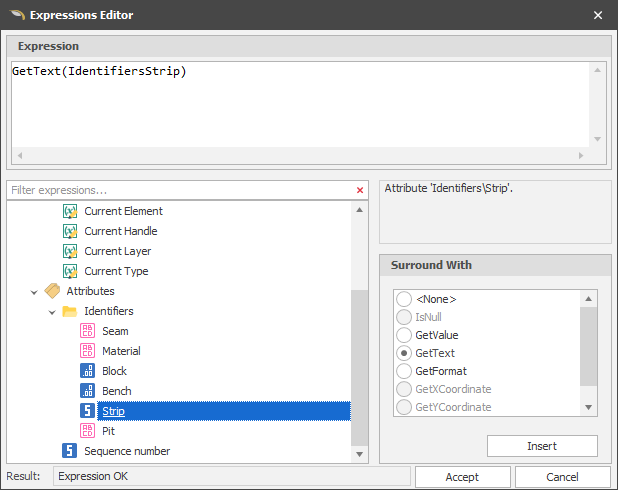The height and width of the screenshot is (490, 618).
Task: Click the Current Layer variable icon
Action: 70,251
